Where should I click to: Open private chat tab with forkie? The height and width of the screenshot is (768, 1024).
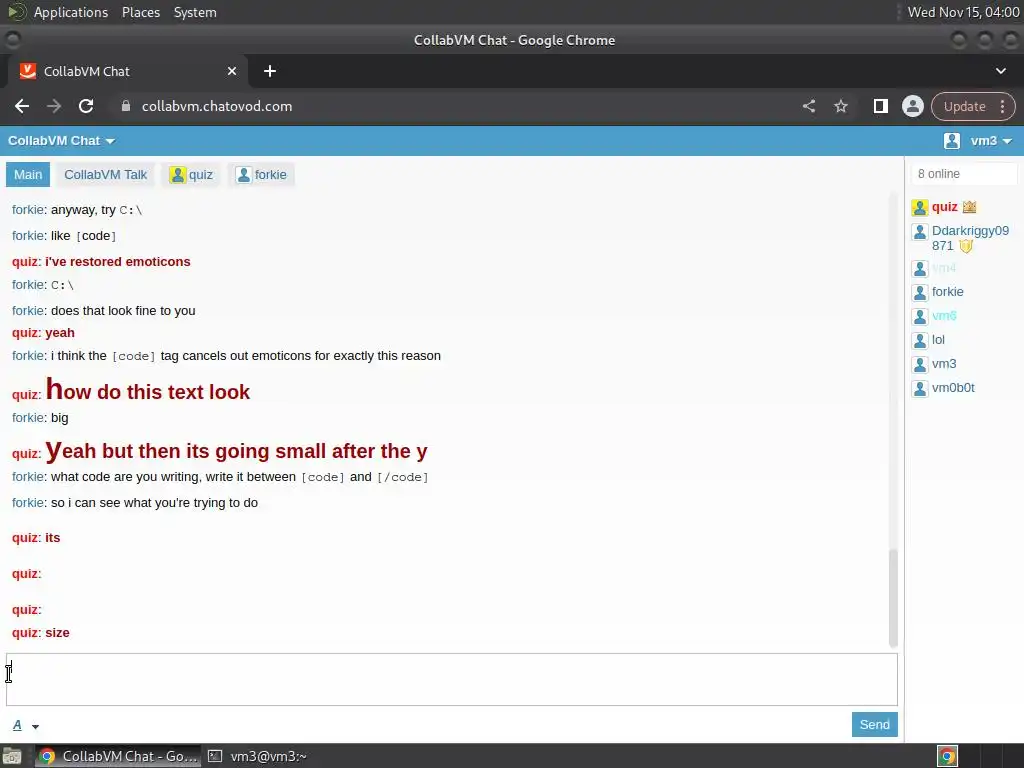pos(261,175)
